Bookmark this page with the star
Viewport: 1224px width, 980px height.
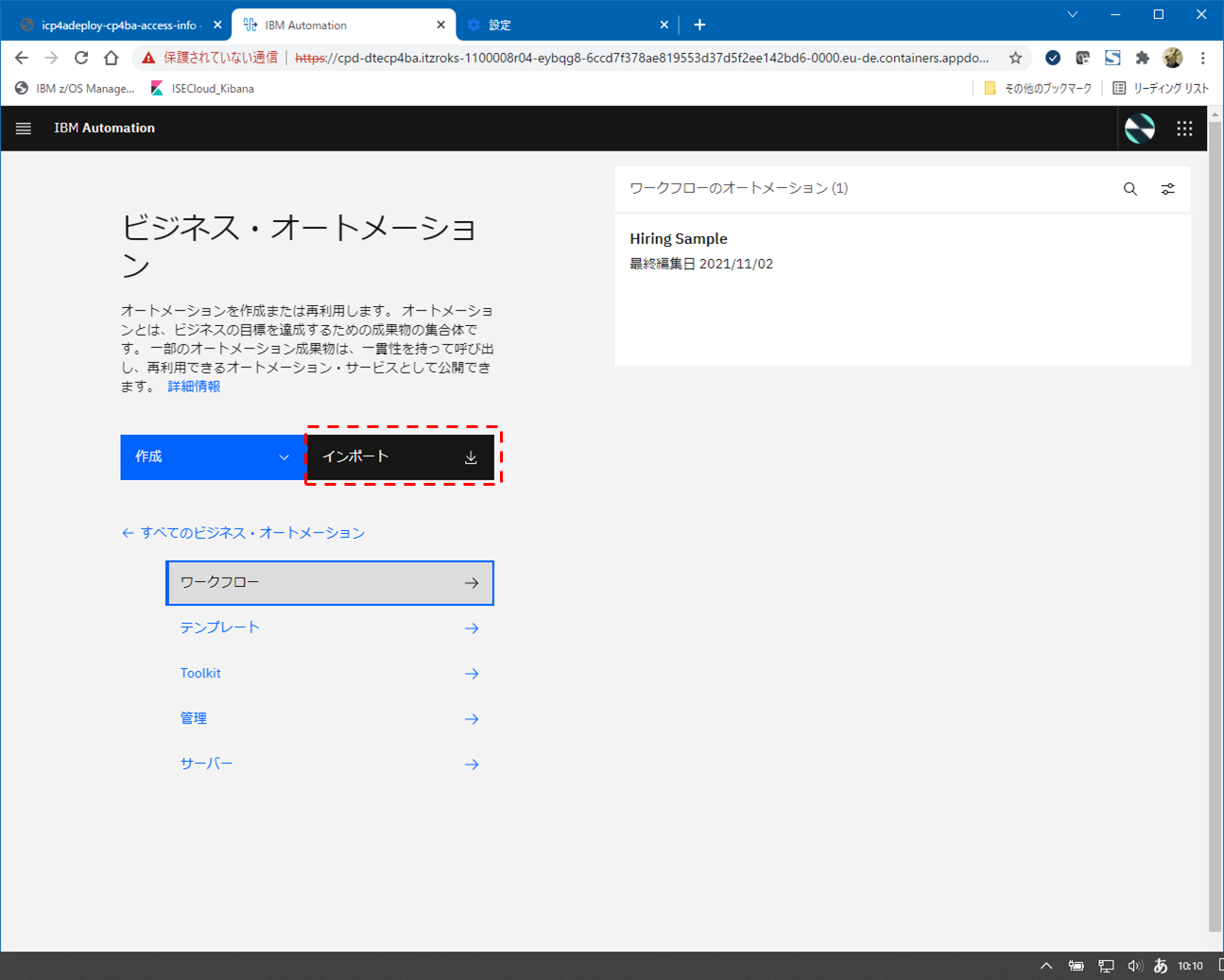point(1015,58)
